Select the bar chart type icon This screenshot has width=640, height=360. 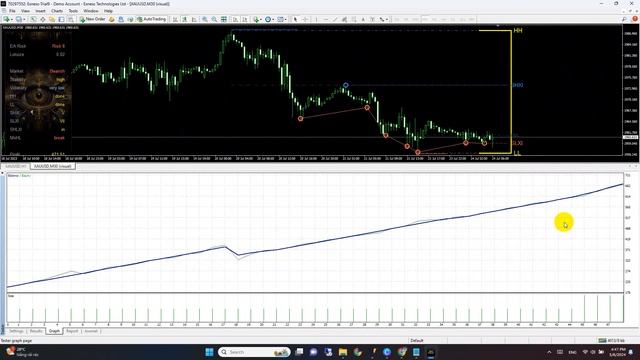[x=175, y=19]
